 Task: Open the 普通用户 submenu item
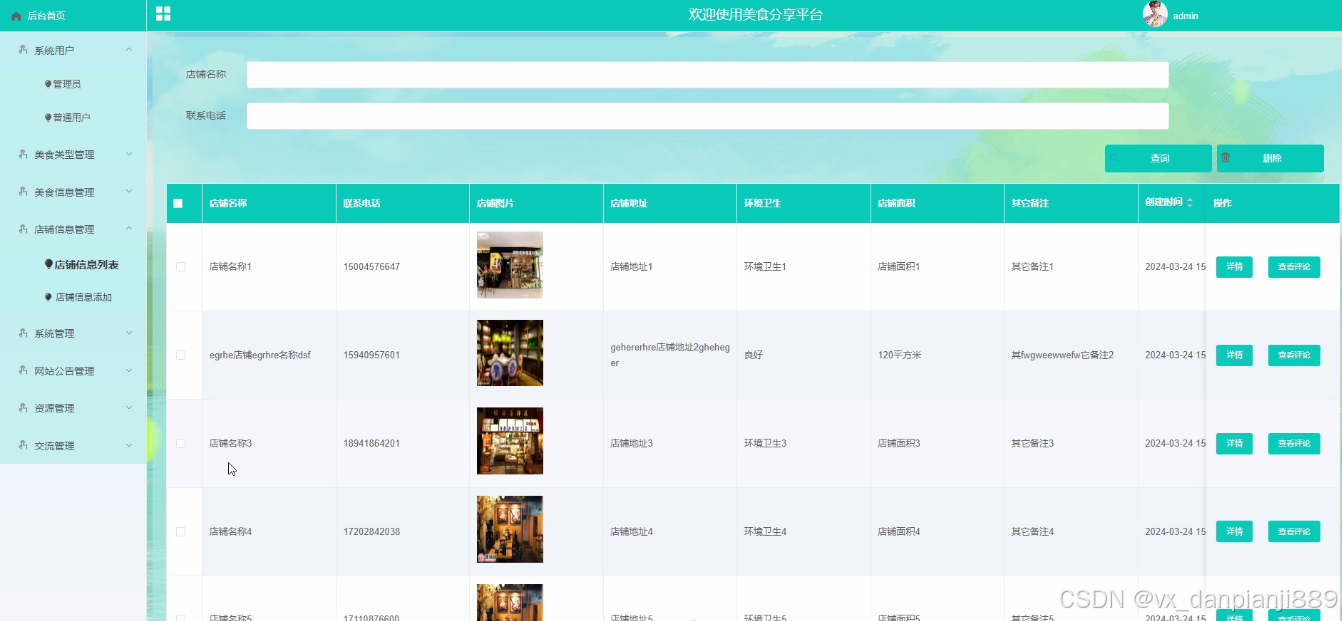point(72,118)
